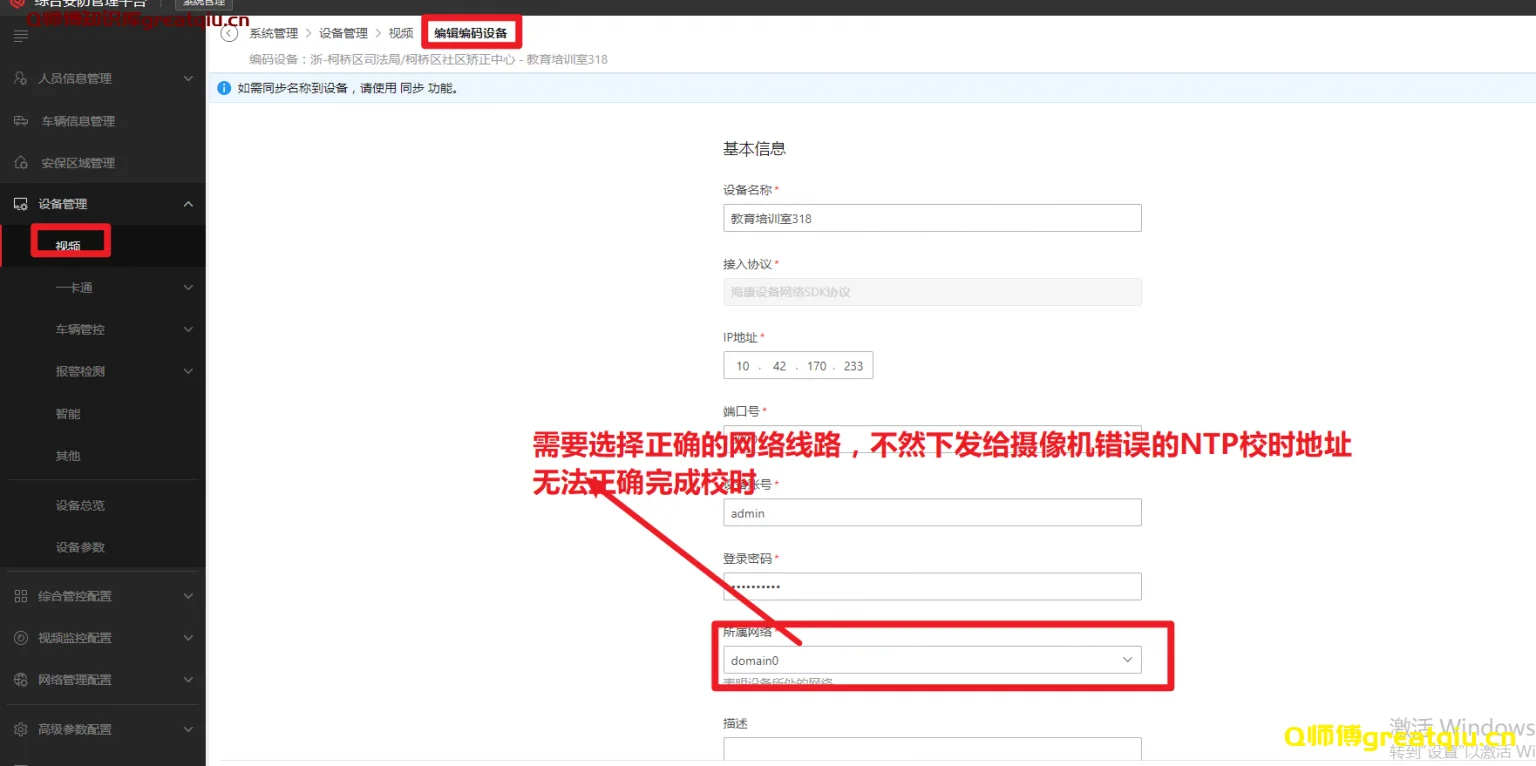The height and width of the screenshot is (766, 1536).
Task: Open the 所属网络 domain0 dropdown
Action: pyautogui.click(x=931, y=660)
